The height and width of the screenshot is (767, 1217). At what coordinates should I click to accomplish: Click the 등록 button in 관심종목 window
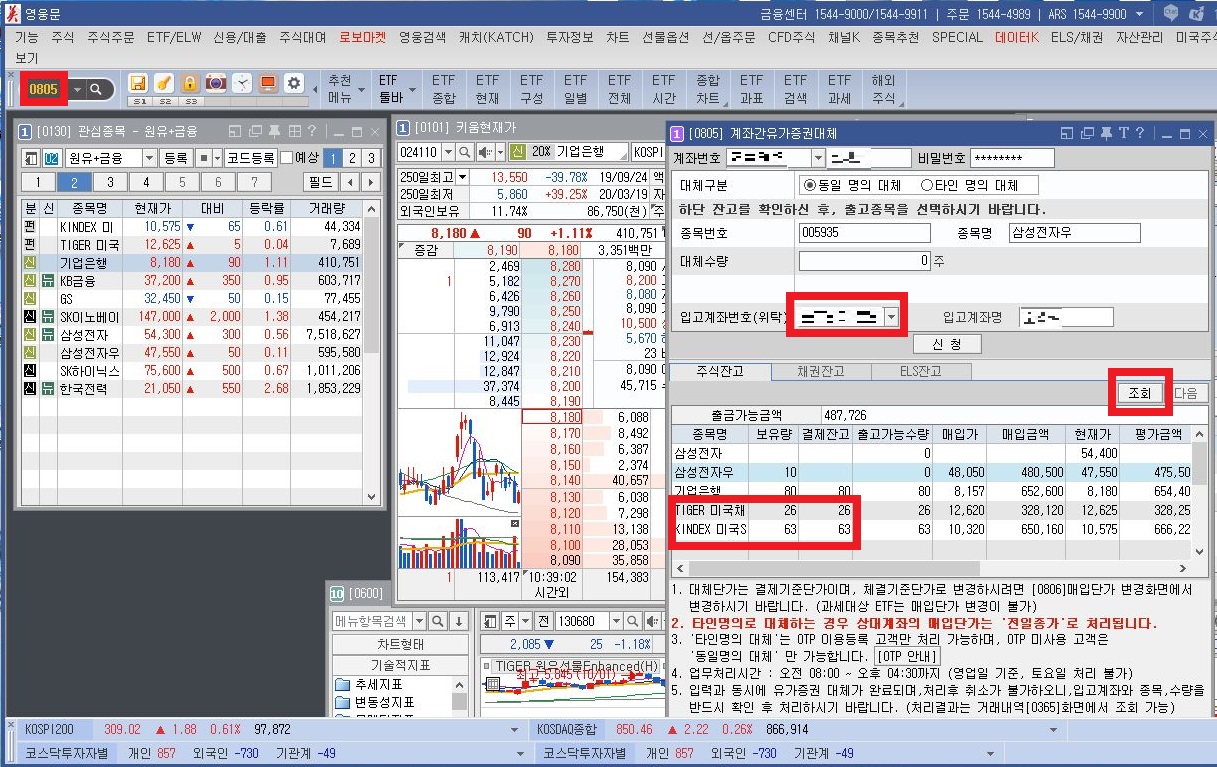coord(175,158)
